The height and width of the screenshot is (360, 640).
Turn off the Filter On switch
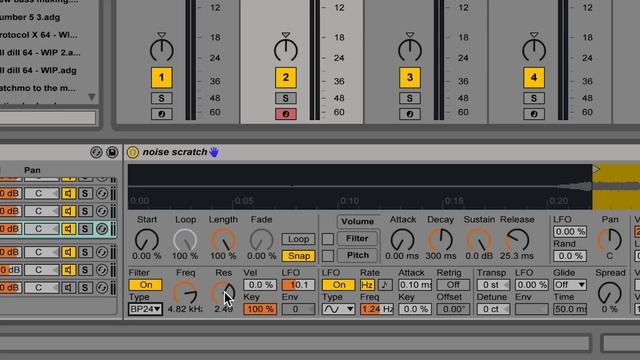[145, 285]
